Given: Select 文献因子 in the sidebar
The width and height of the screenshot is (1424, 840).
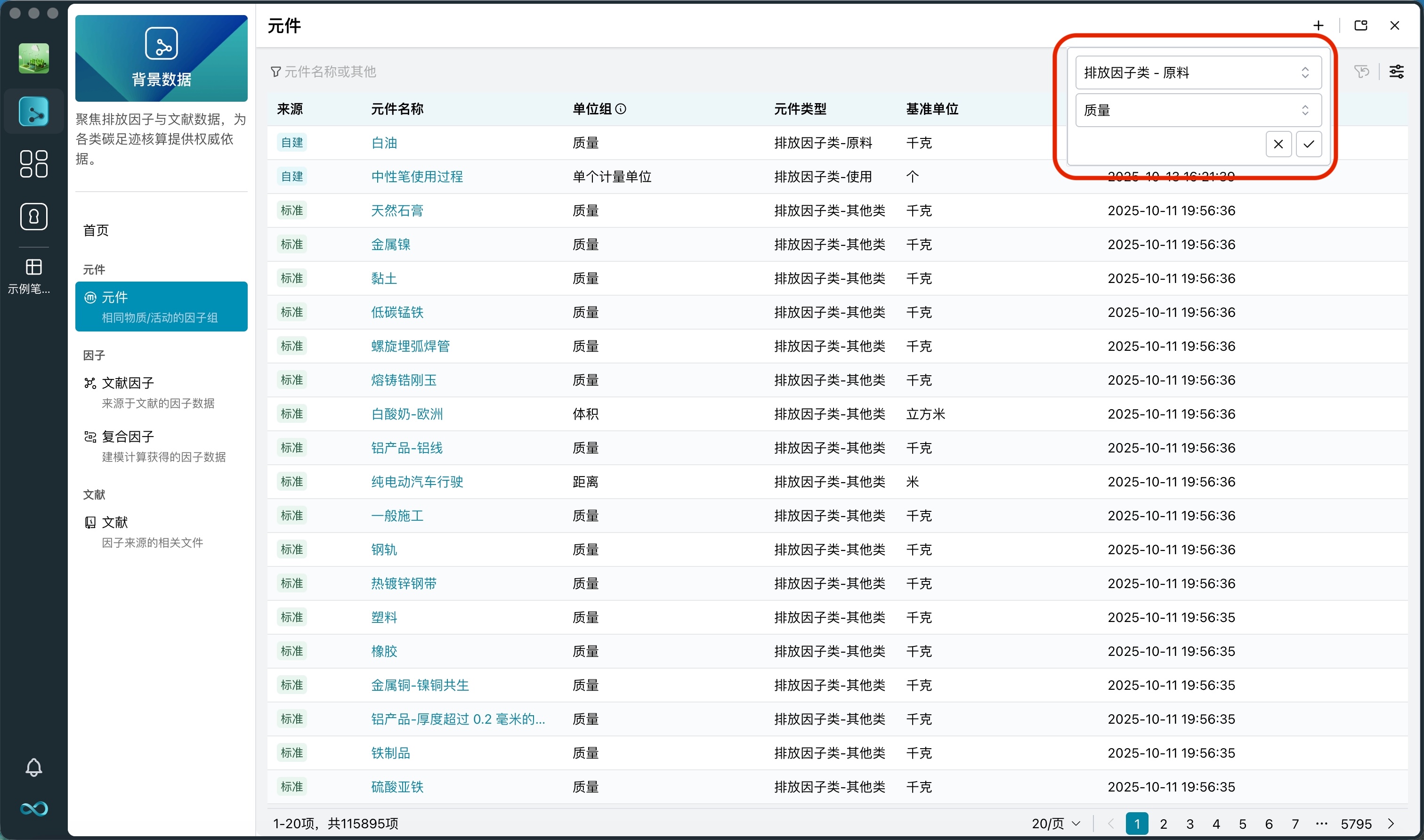Looking at the screenshot, I should [128, 383].
